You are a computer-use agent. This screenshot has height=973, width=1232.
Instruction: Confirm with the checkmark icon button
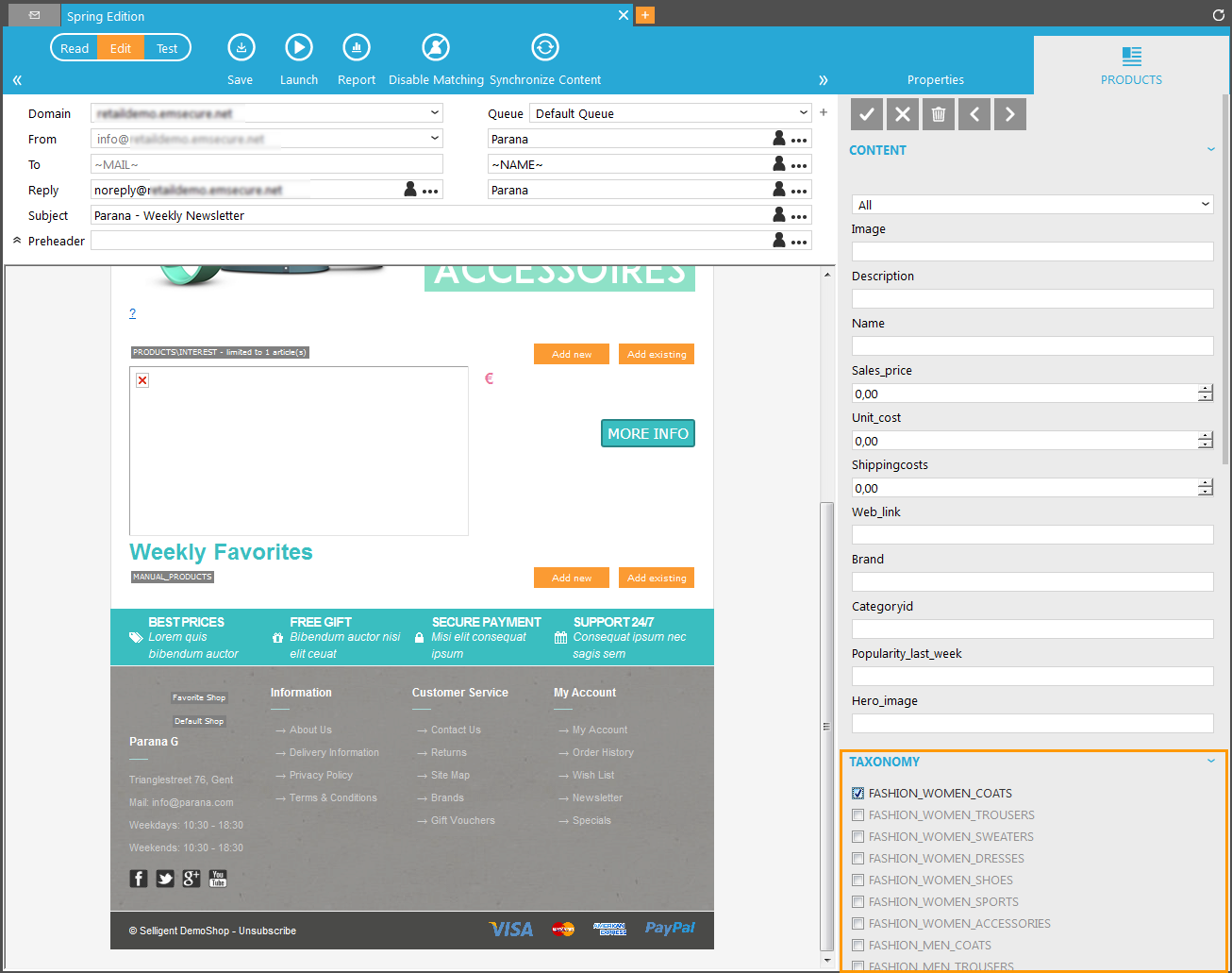coord(867,114)
